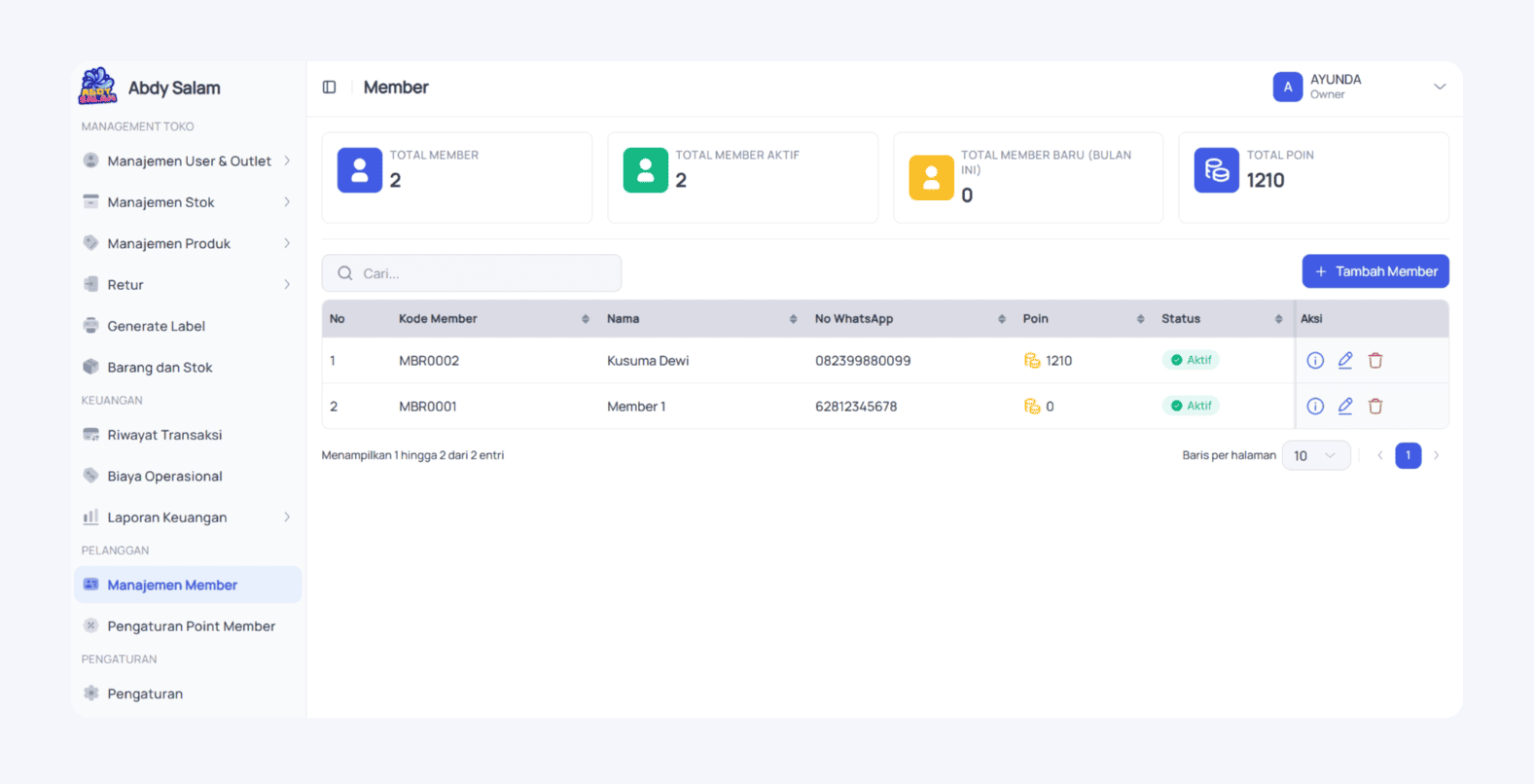
Task: Open Riwayat Transaksi menu
Action: coord(188,435)
